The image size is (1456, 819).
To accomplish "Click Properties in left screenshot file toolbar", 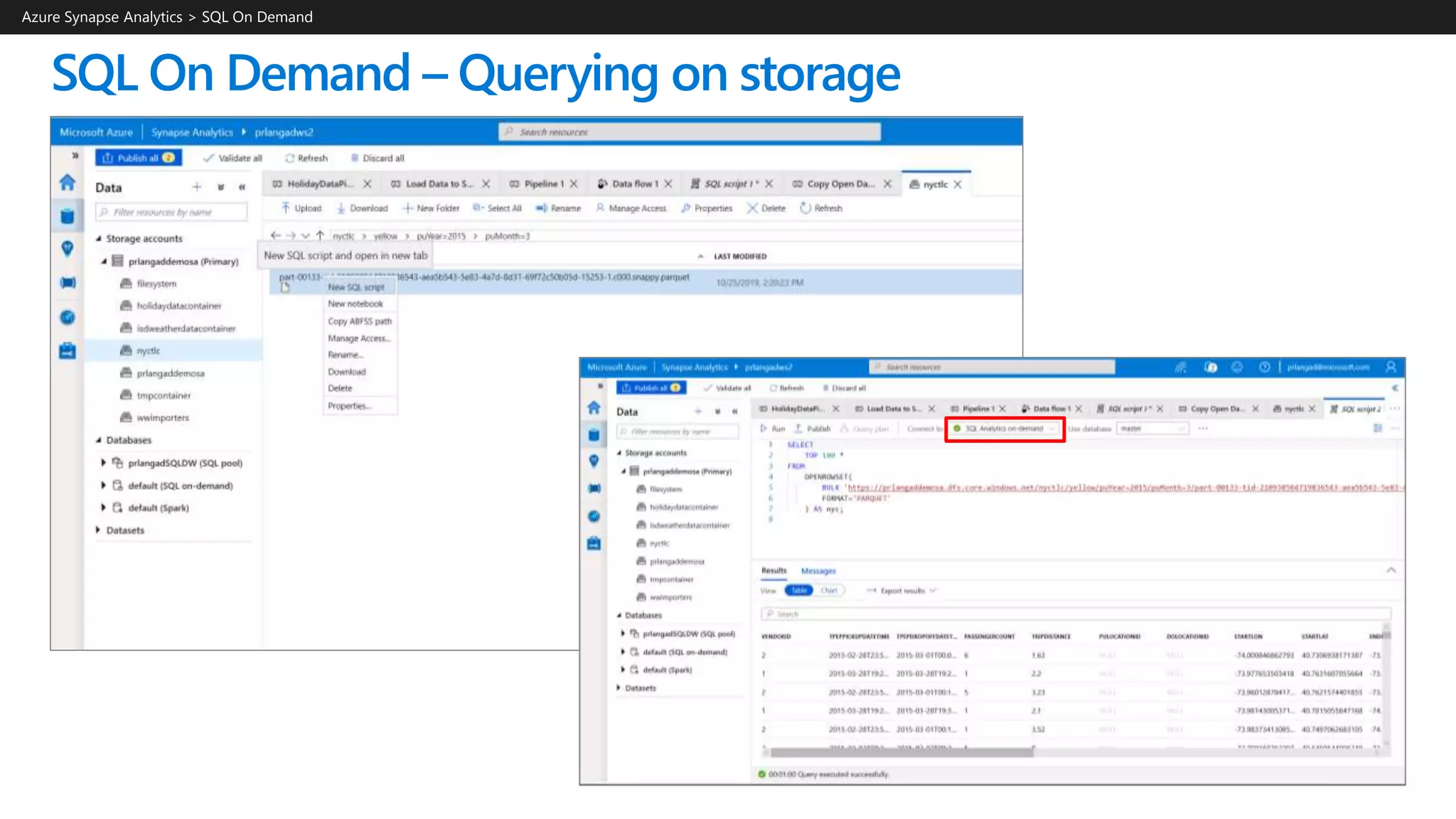I will point(706,208).
